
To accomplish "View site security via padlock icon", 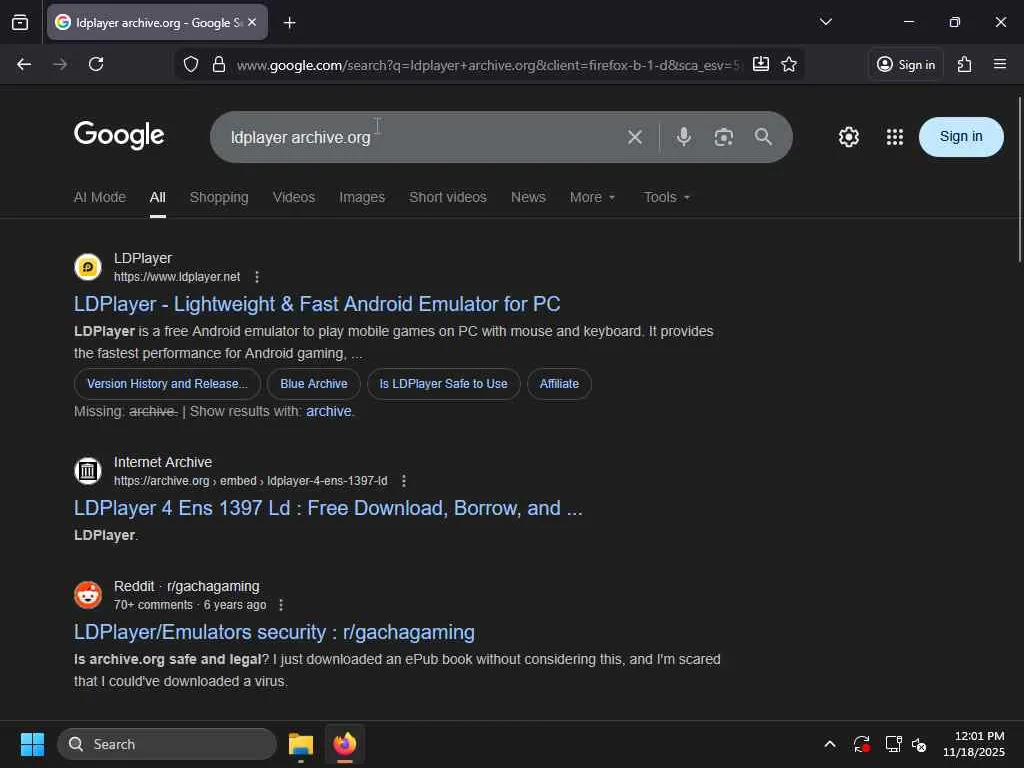I will pyautogui.click(x=219, y=65).
